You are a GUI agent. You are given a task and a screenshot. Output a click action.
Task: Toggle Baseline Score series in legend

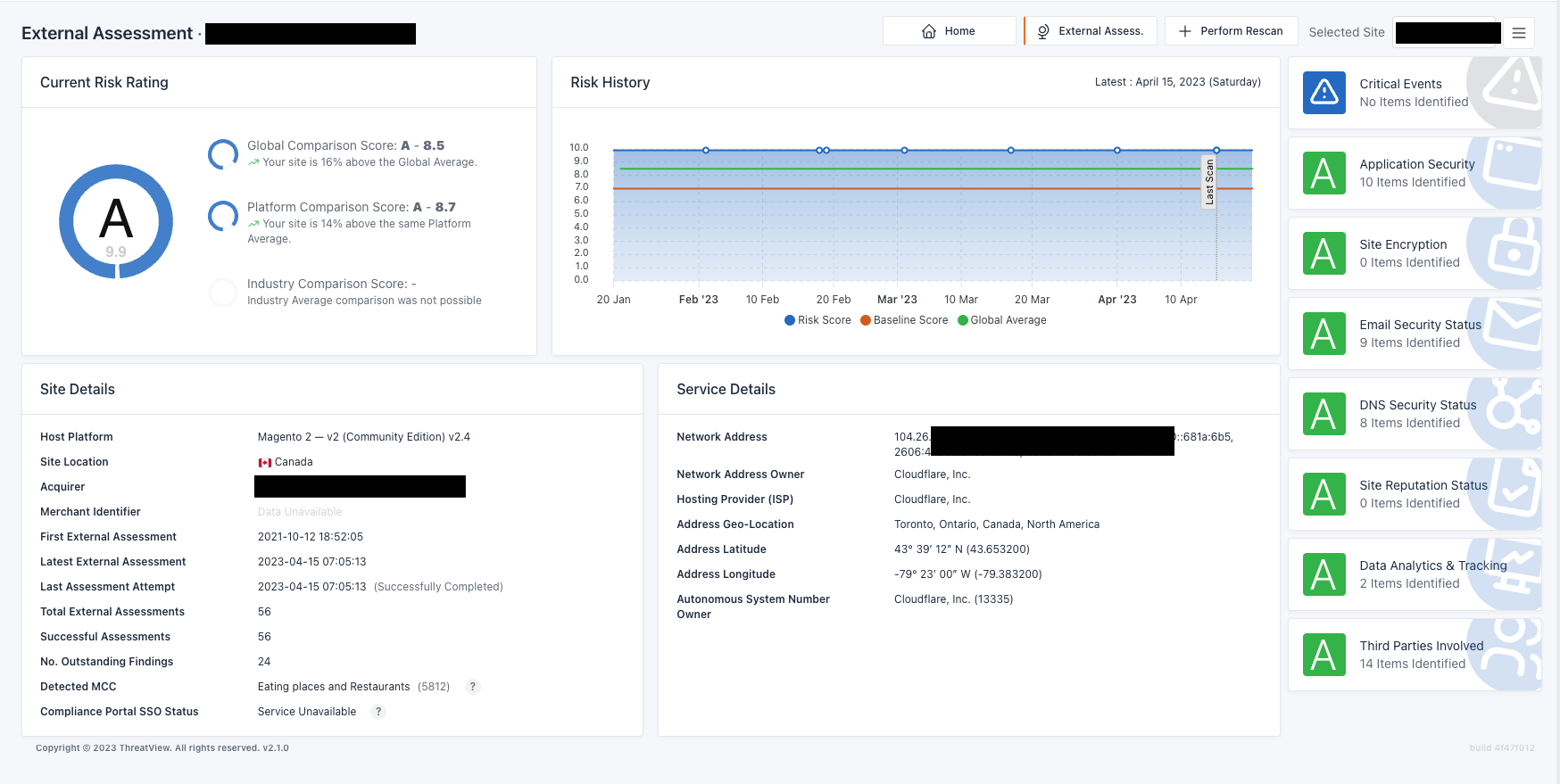point(904,320)
